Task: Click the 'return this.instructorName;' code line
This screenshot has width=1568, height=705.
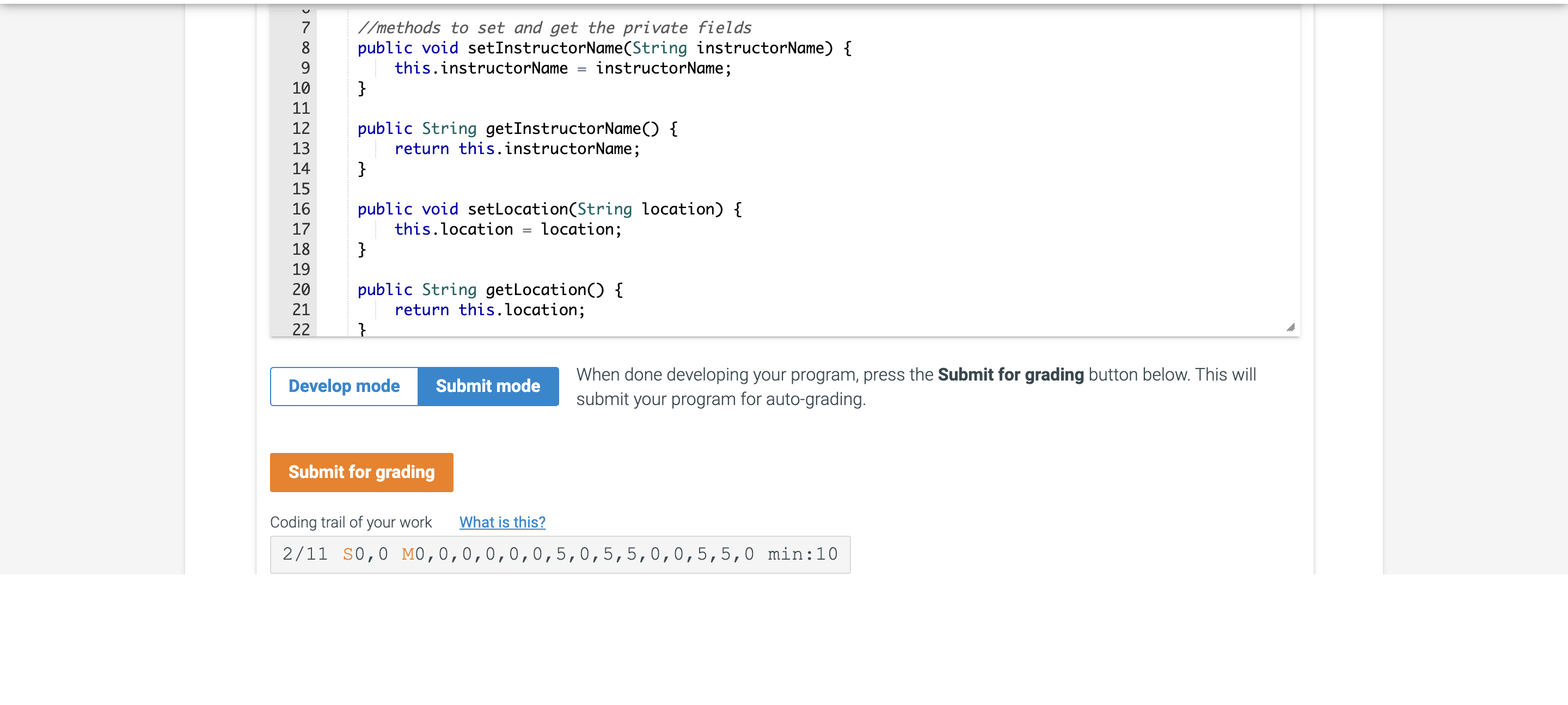Action: (517, 149)
